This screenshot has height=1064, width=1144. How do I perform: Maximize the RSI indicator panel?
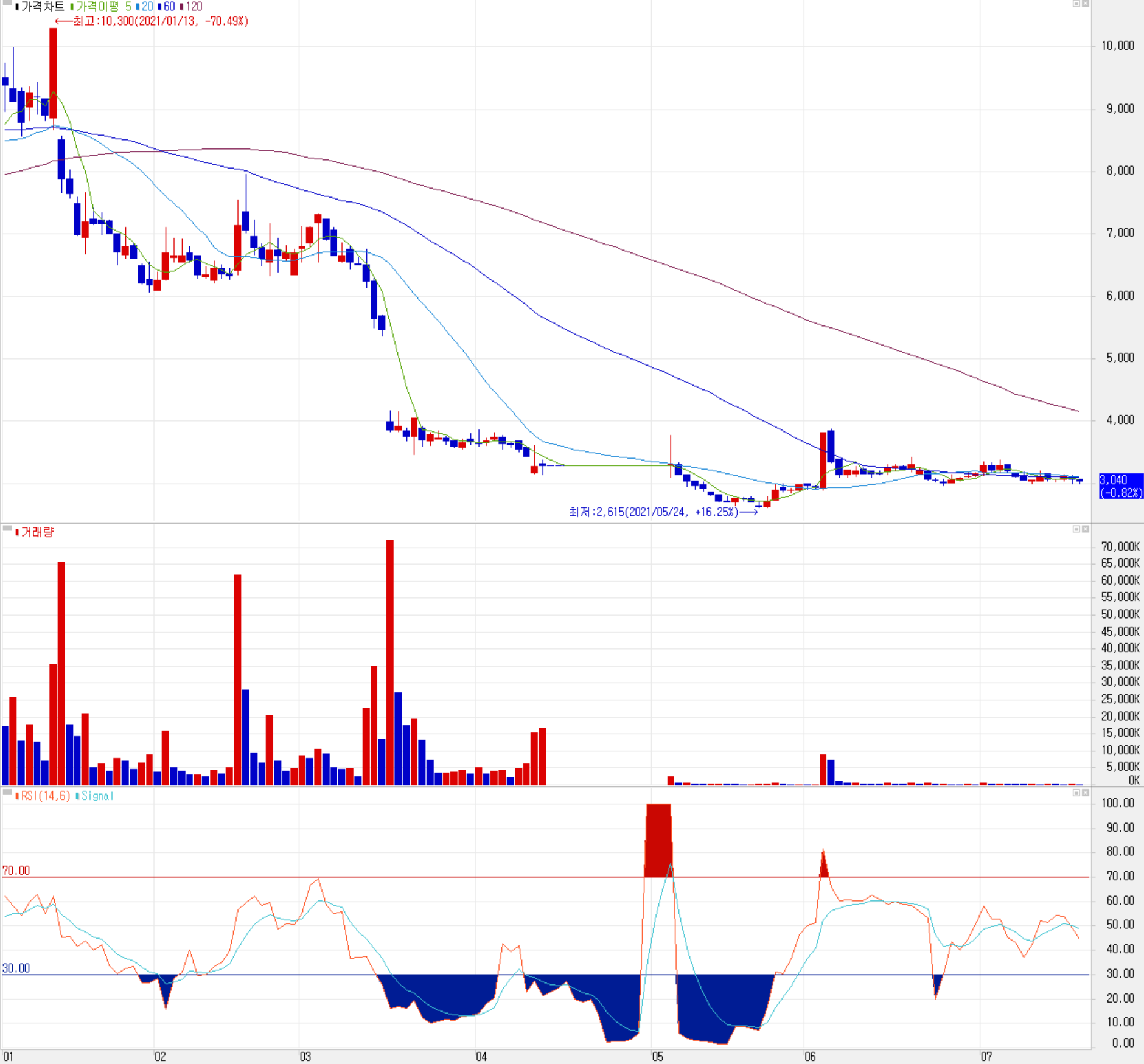coord(1076,792)
